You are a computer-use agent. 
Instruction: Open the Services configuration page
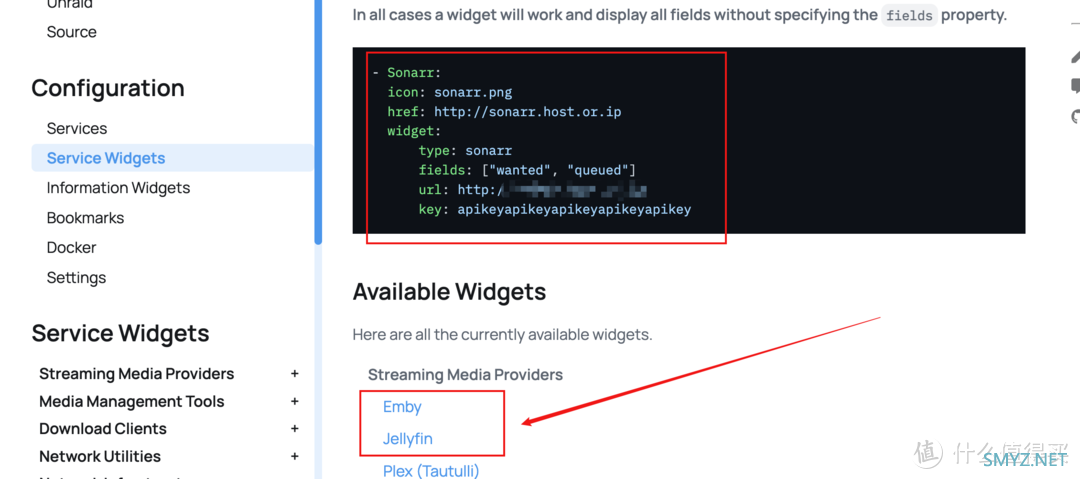point(76,128)
